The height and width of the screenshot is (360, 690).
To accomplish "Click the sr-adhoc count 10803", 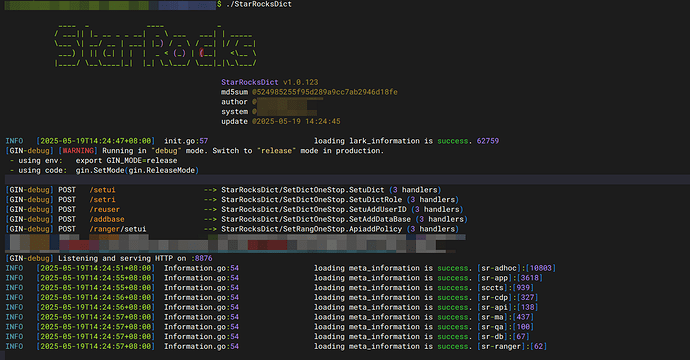I will [x=540, y=268].
